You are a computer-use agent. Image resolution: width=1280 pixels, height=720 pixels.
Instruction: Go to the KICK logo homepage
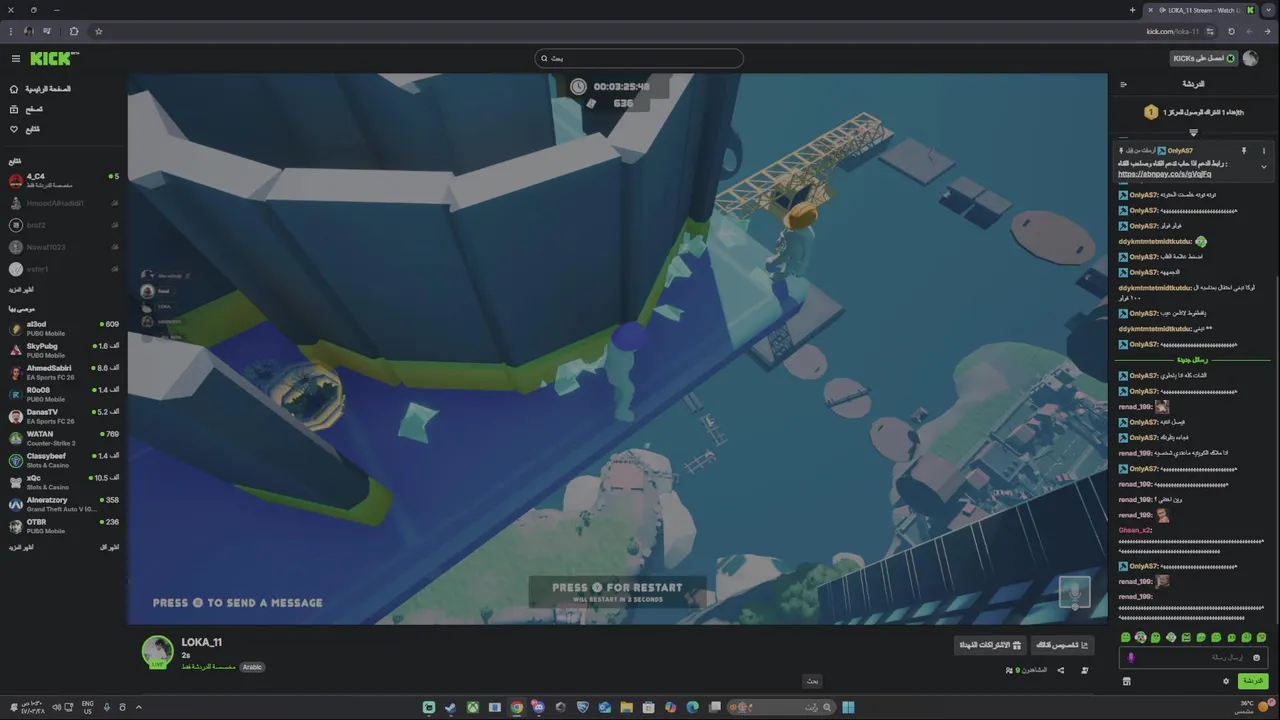(x=54, y=59)
